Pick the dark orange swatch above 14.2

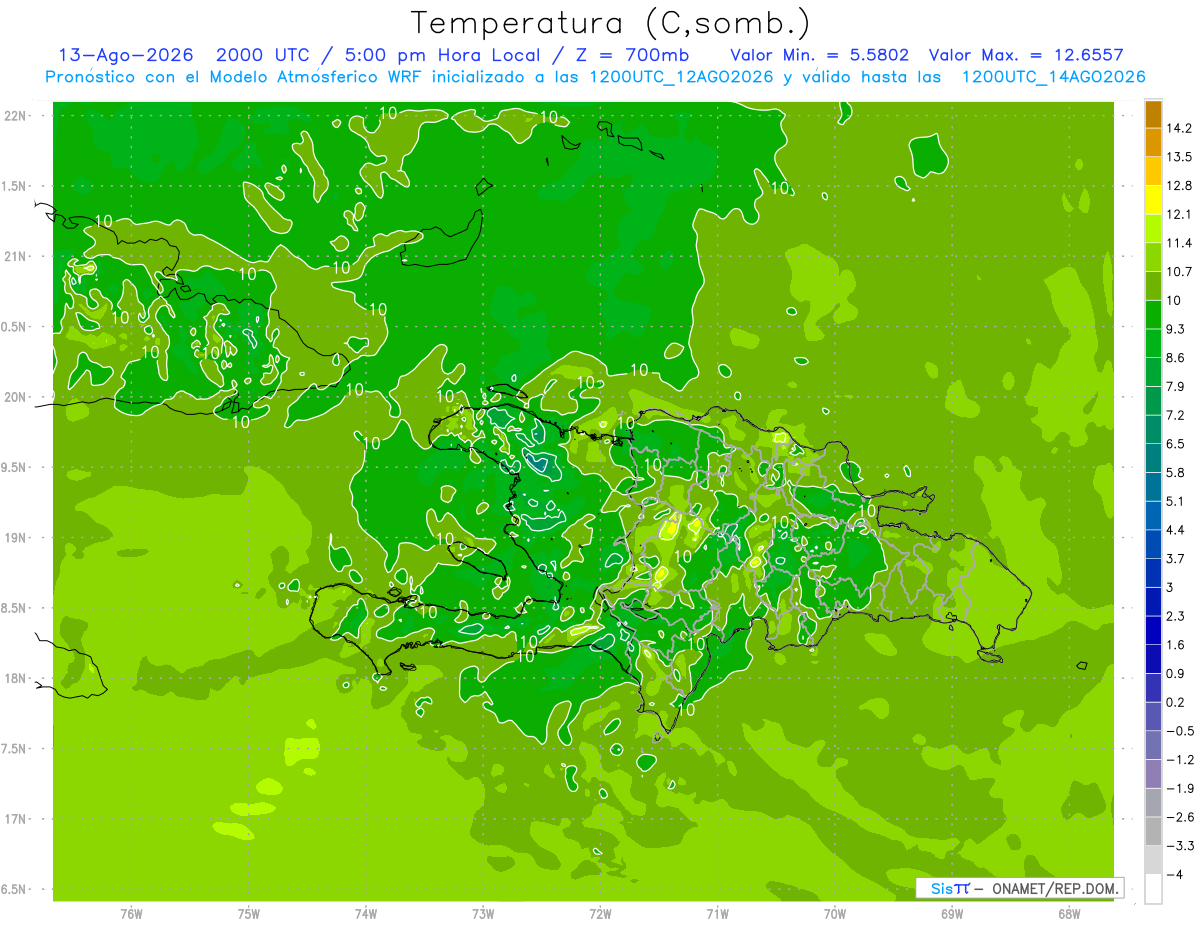[x=1153, y=114]
